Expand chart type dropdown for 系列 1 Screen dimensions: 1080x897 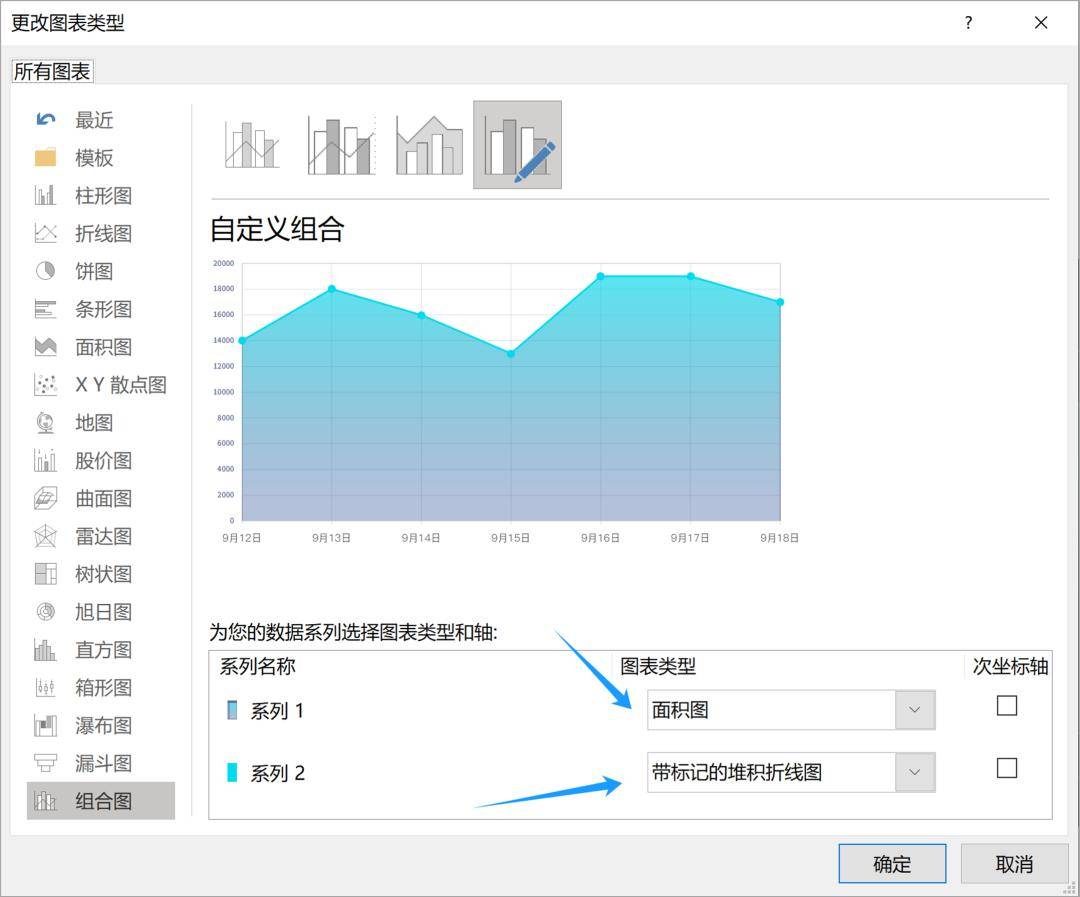coord(914,710)
